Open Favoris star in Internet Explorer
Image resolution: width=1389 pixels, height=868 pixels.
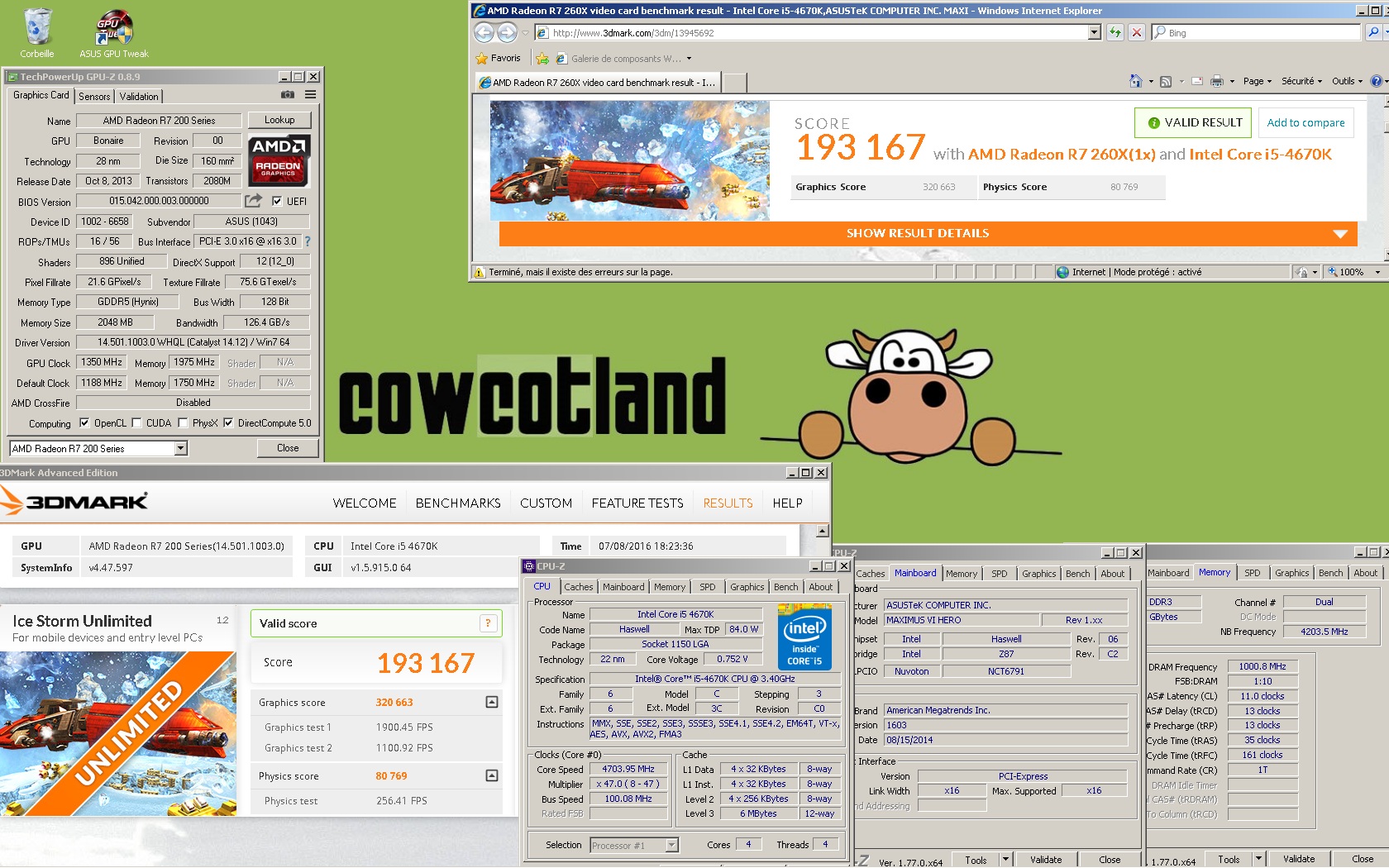tap(498, 58)
